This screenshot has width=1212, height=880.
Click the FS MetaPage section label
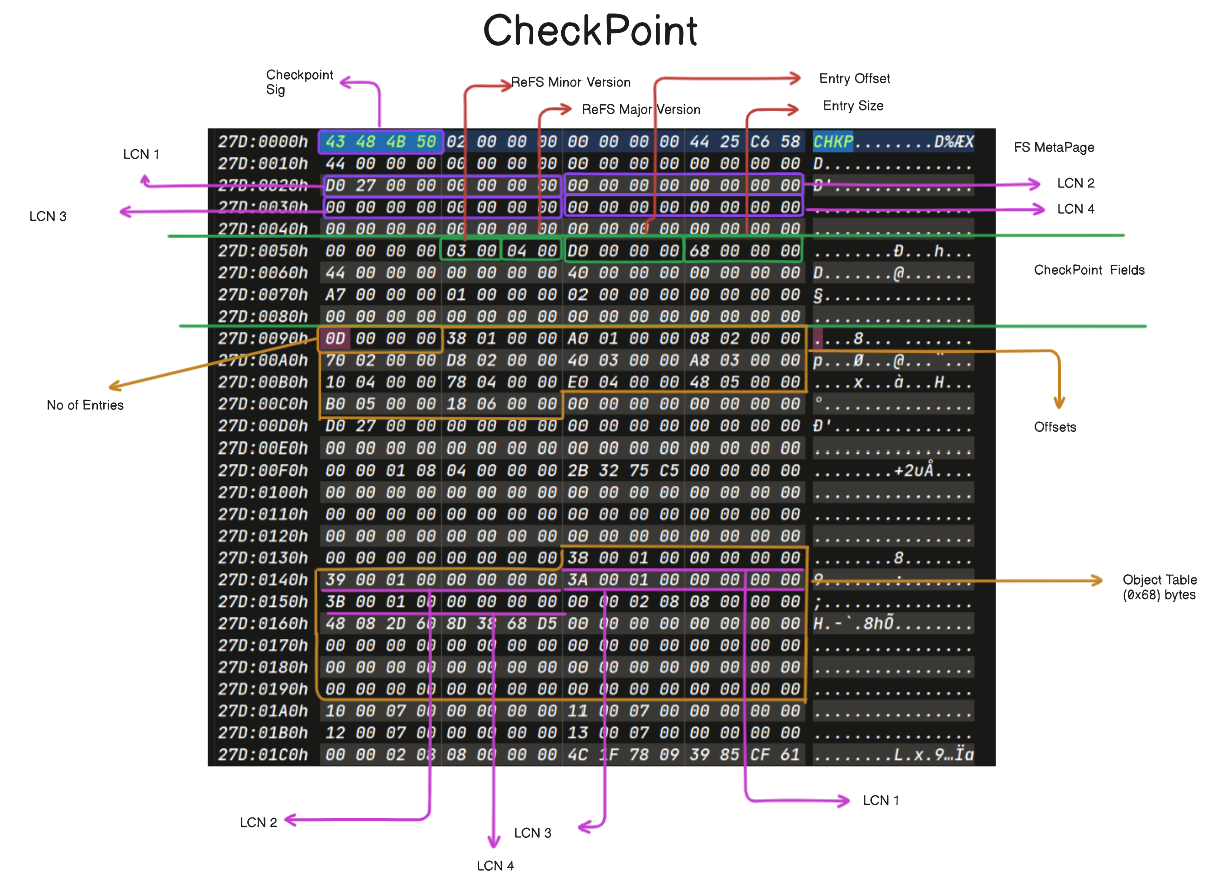tap(1053, 147)
